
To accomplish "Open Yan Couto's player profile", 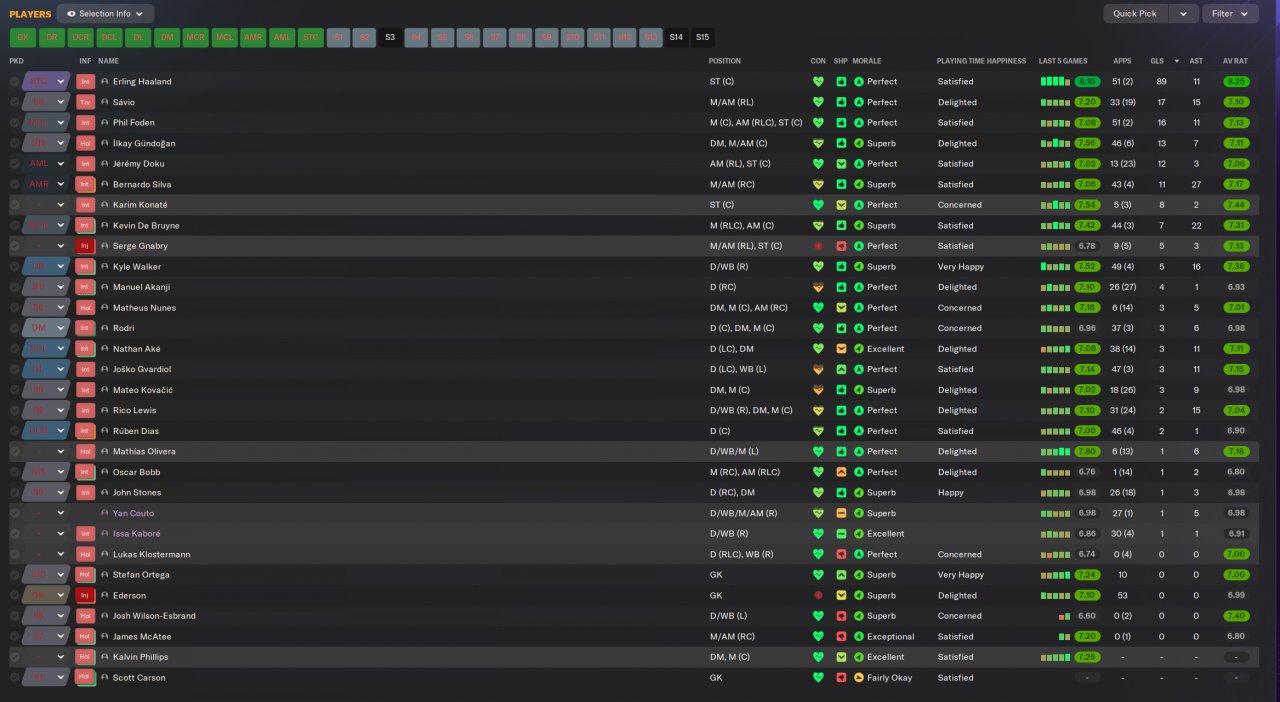I will point(133,513).
